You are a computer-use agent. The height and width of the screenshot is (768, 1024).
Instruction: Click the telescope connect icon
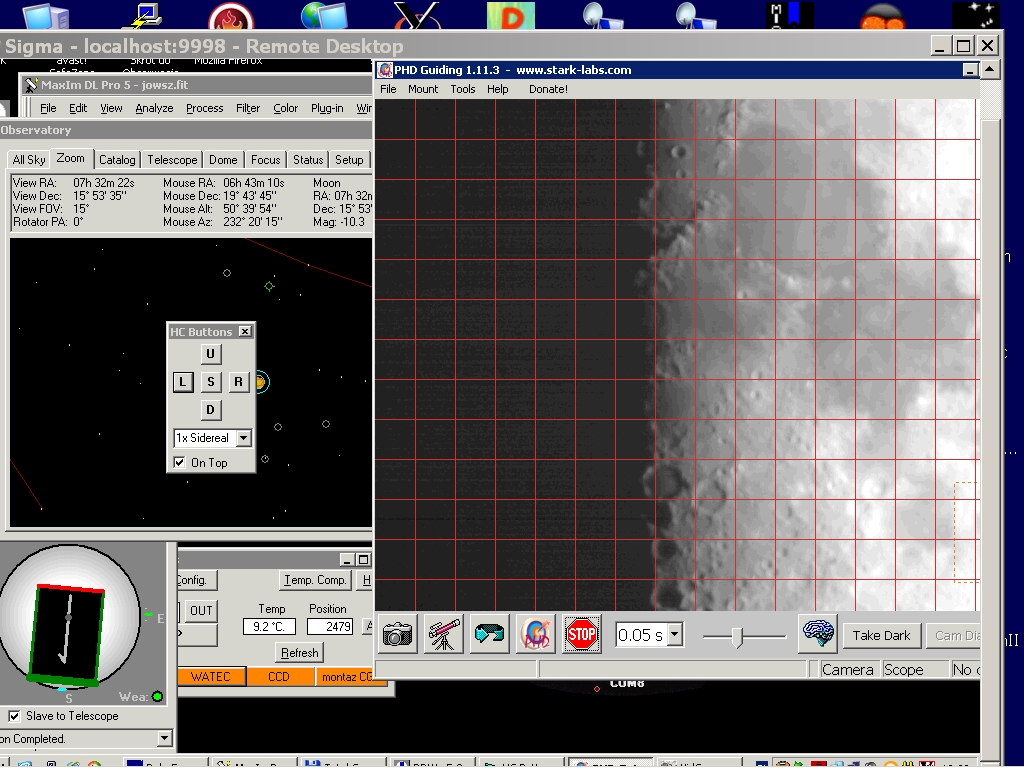443,635
